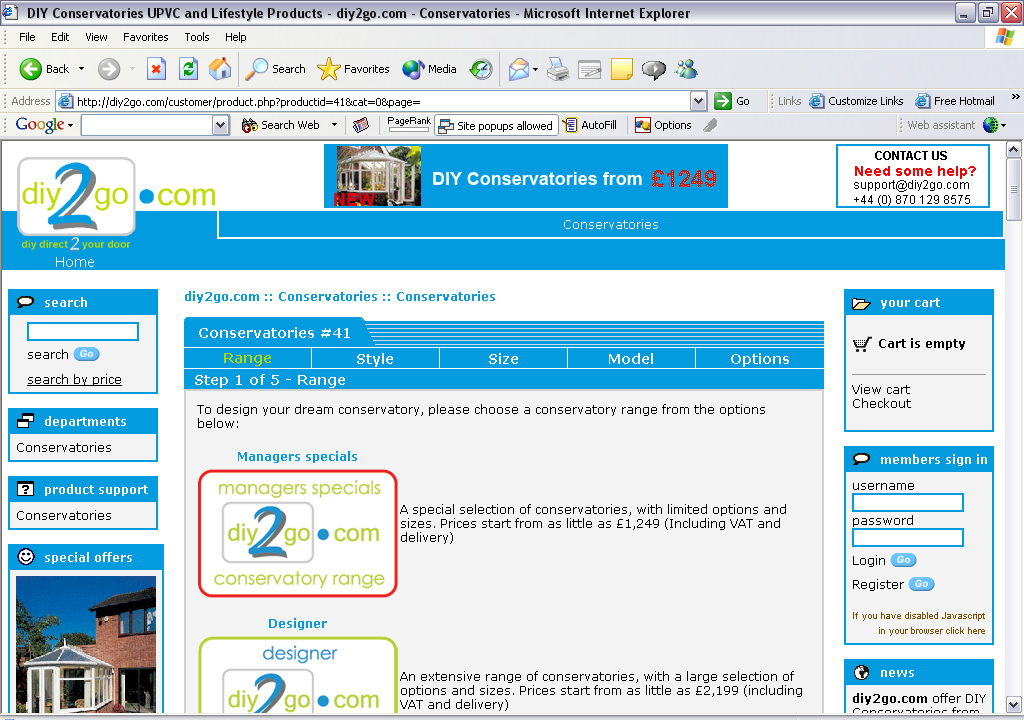Screen dimensions: 1024x720
Task: Click the Home icon in the toolbar
Action: (220, 69)
